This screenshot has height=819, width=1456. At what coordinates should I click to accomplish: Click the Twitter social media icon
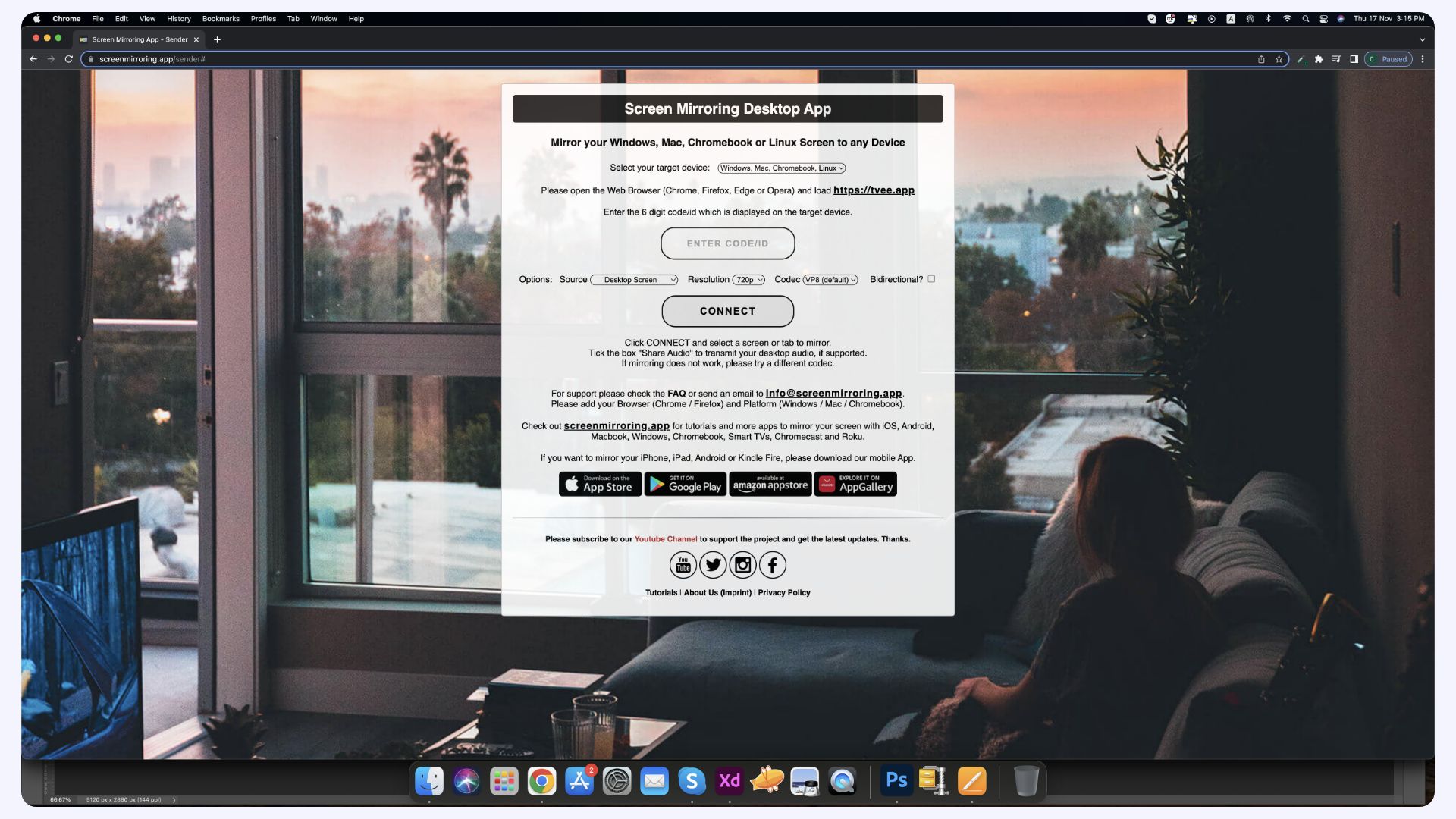(x=713, y=565)
